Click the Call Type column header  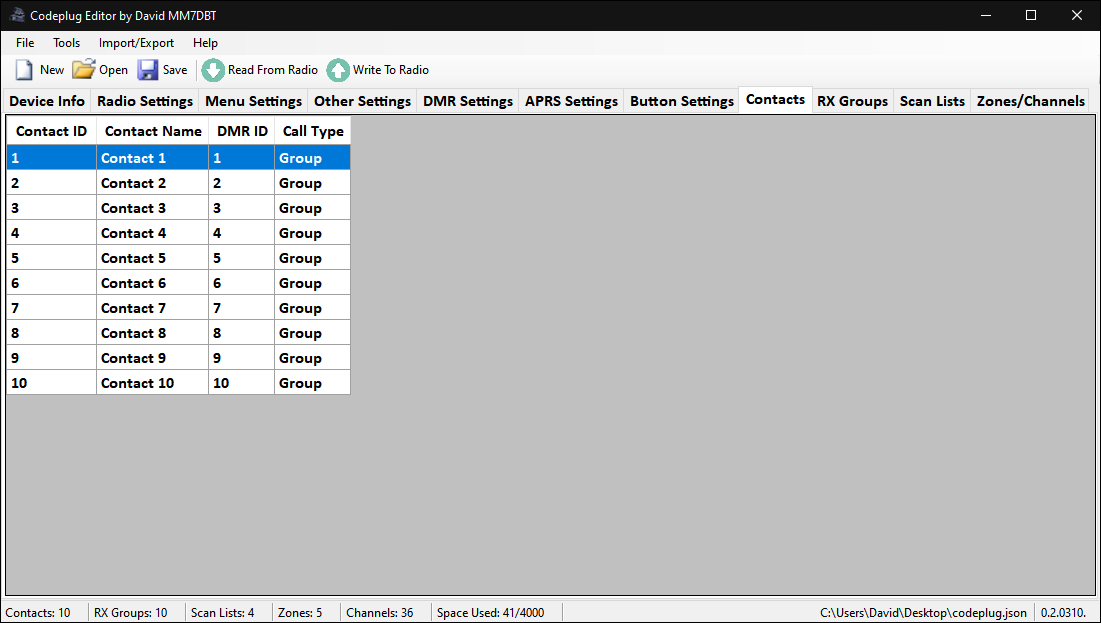tap(313, 131)
